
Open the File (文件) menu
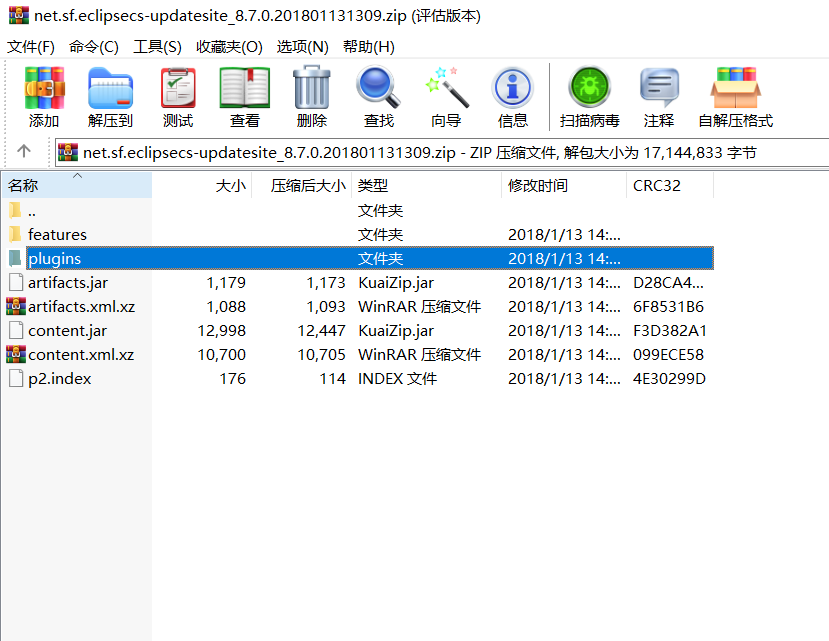coord(31,47)
